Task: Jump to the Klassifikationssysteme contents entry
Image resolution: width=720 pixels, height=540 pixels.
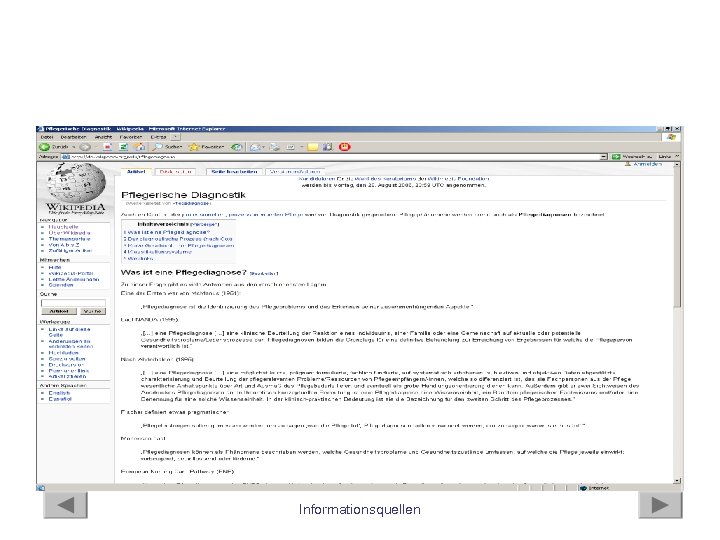Action: coord(158,252)
